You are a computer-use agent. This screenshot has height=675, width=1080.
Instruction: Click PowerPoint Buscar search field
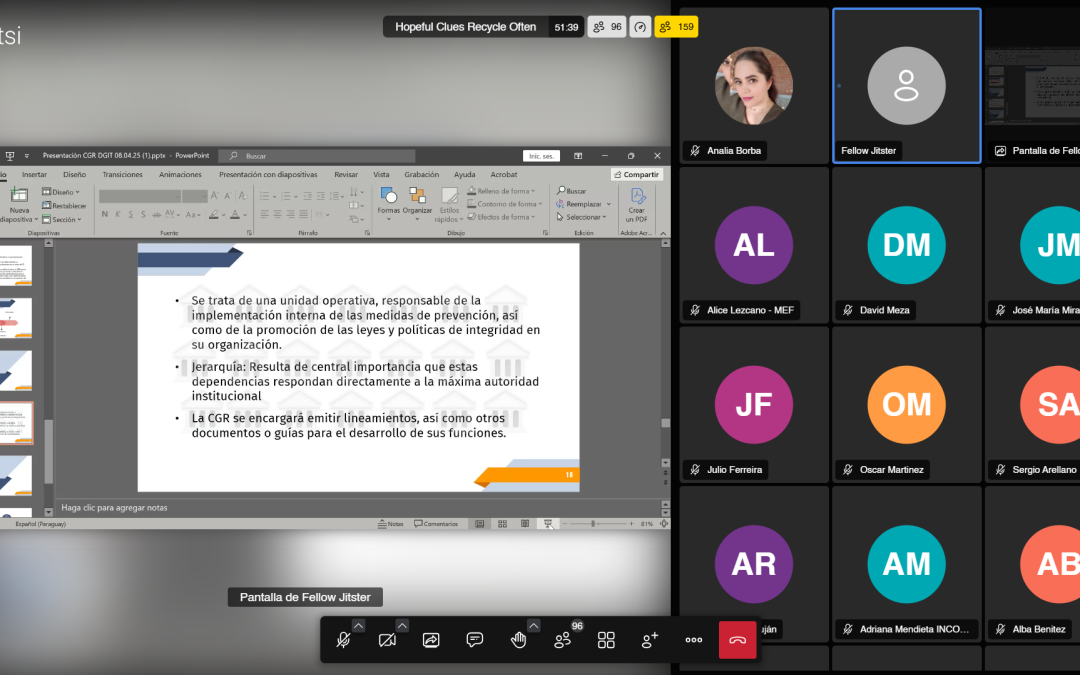(x=317, y=156)
